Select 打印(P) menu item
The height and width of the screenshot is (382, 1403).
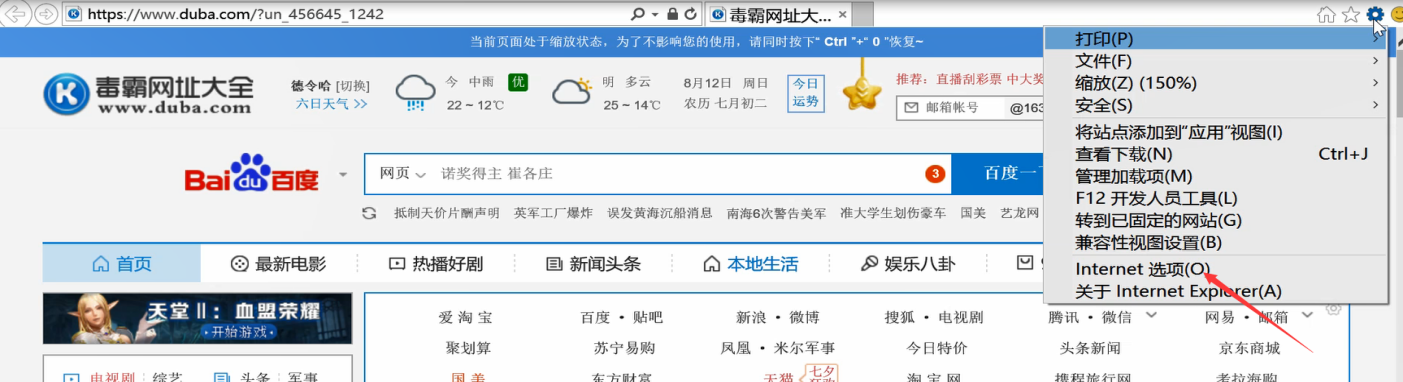pyautogui.click(x=1216, y=39)
